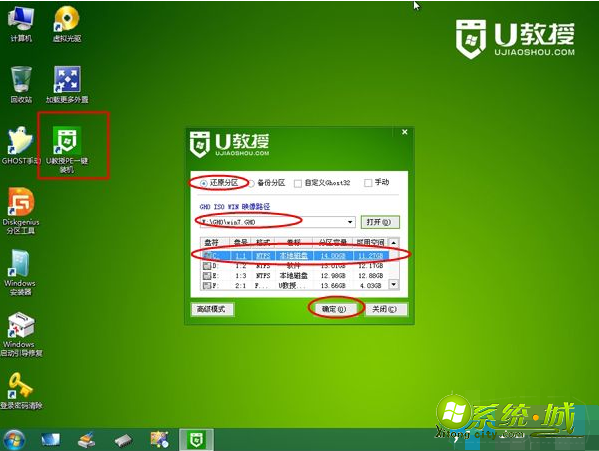
Task: Launch the GHOST手动 ghost icon
Action: tap(21, 146)
